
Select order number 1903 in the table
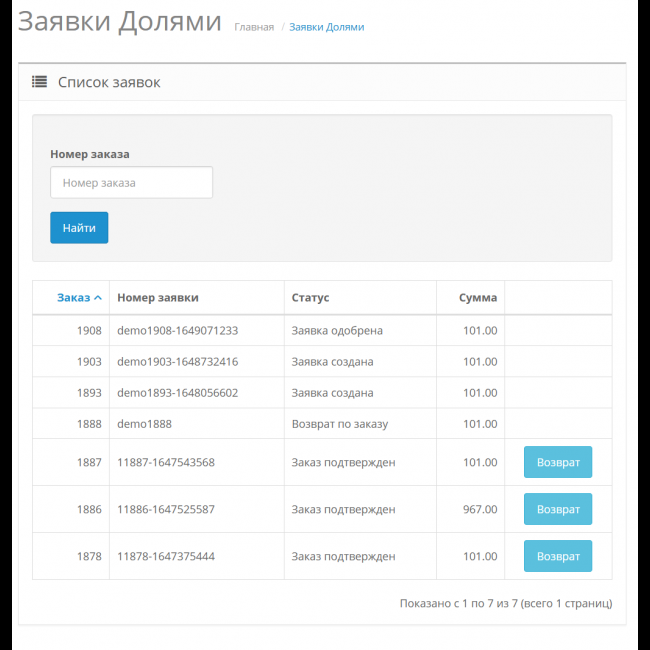(x=89, y=362)
